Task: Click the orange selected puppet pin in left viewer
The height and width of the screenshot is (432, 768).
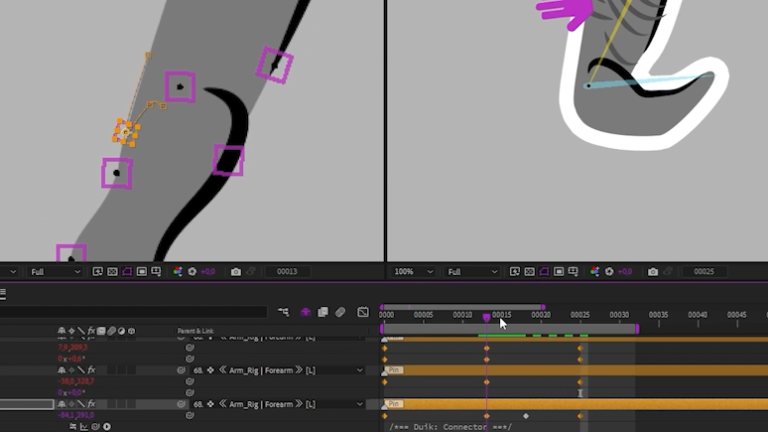Action: click(125, 131)
